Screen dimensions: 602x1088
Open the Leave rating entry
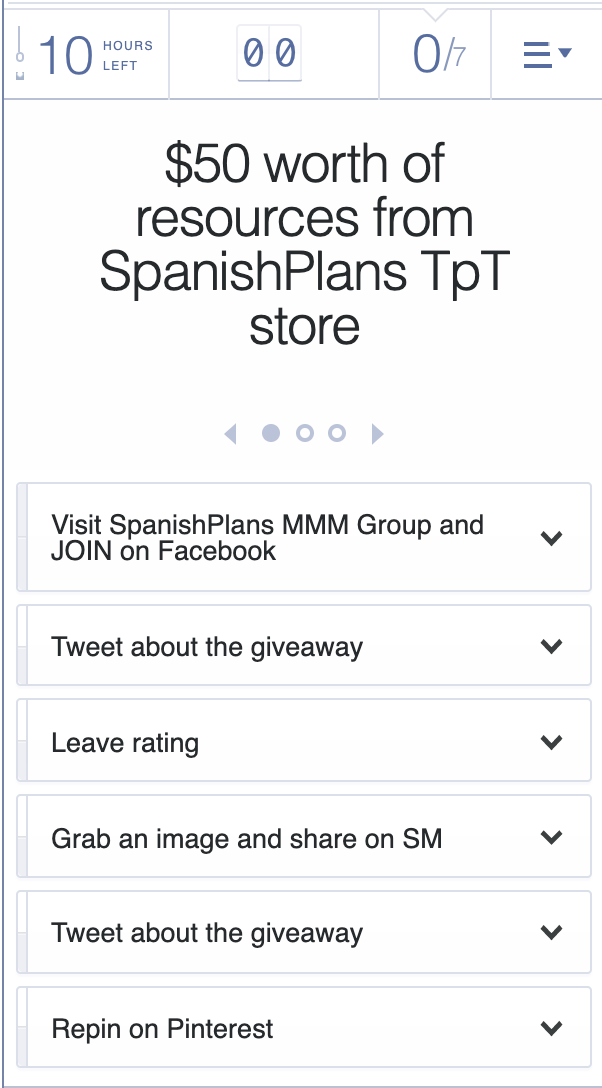[x=125, y=743]
